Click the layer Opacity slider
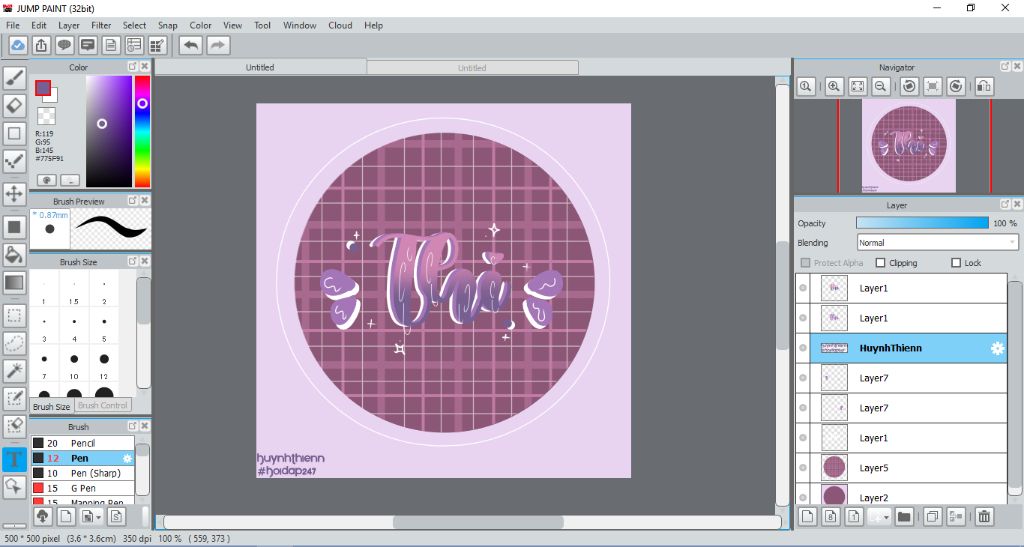Screen dimensions: 1024x547 pyautogui.click(x=922, y=223)
